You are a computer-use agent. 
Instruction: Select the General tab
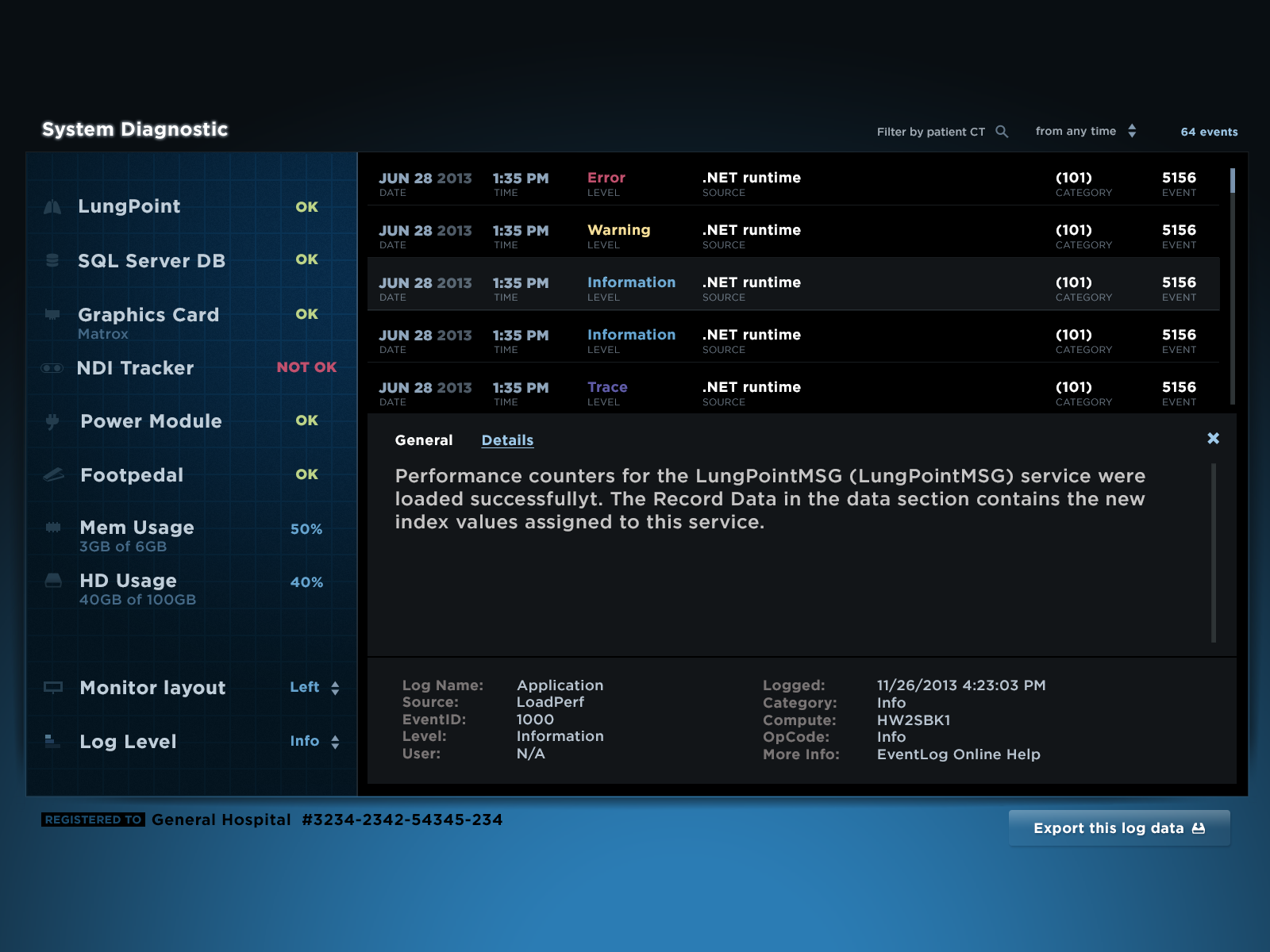(x=424, y=440)
